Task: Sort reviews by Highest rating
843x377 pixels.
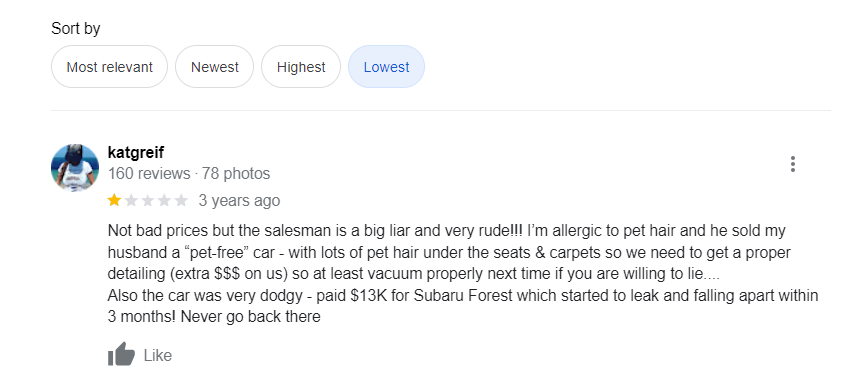Action: (x=301, y=67)
